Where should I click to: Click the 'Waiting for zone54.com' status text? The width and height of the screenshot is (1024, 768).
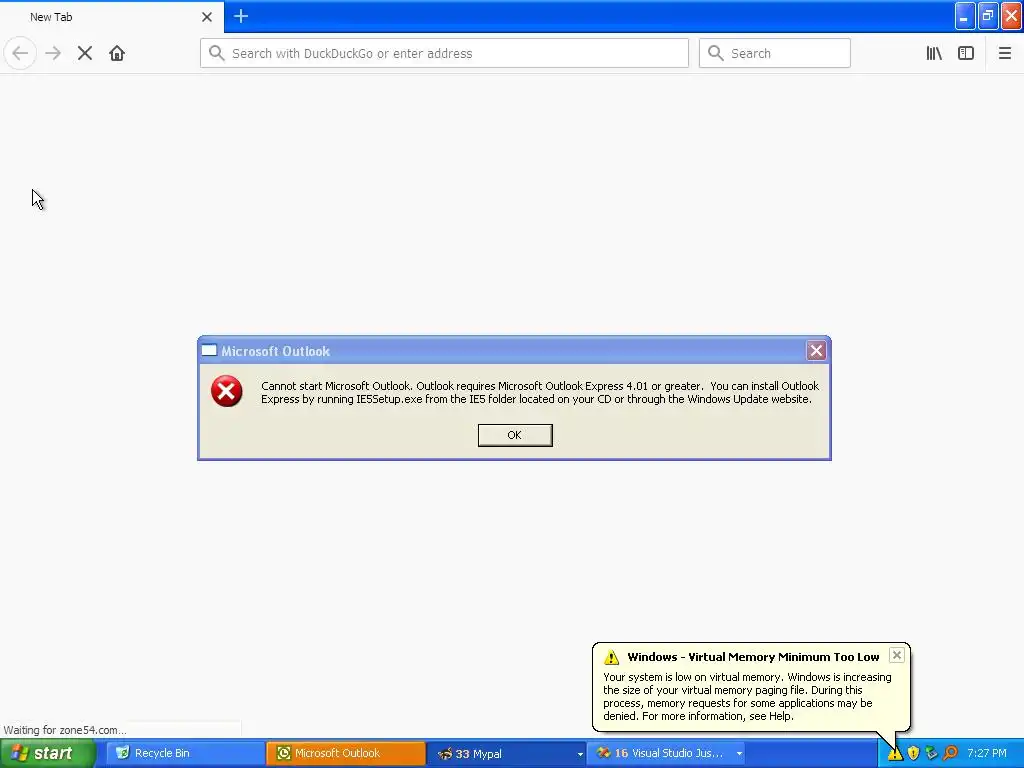[65, 730]
